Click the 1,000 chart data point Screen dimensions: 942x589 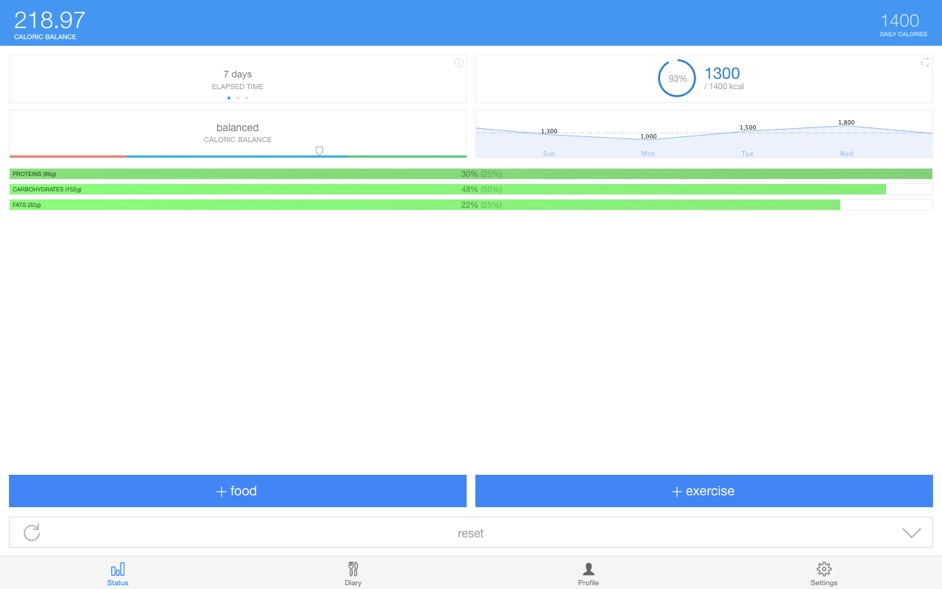coord(648,136)
